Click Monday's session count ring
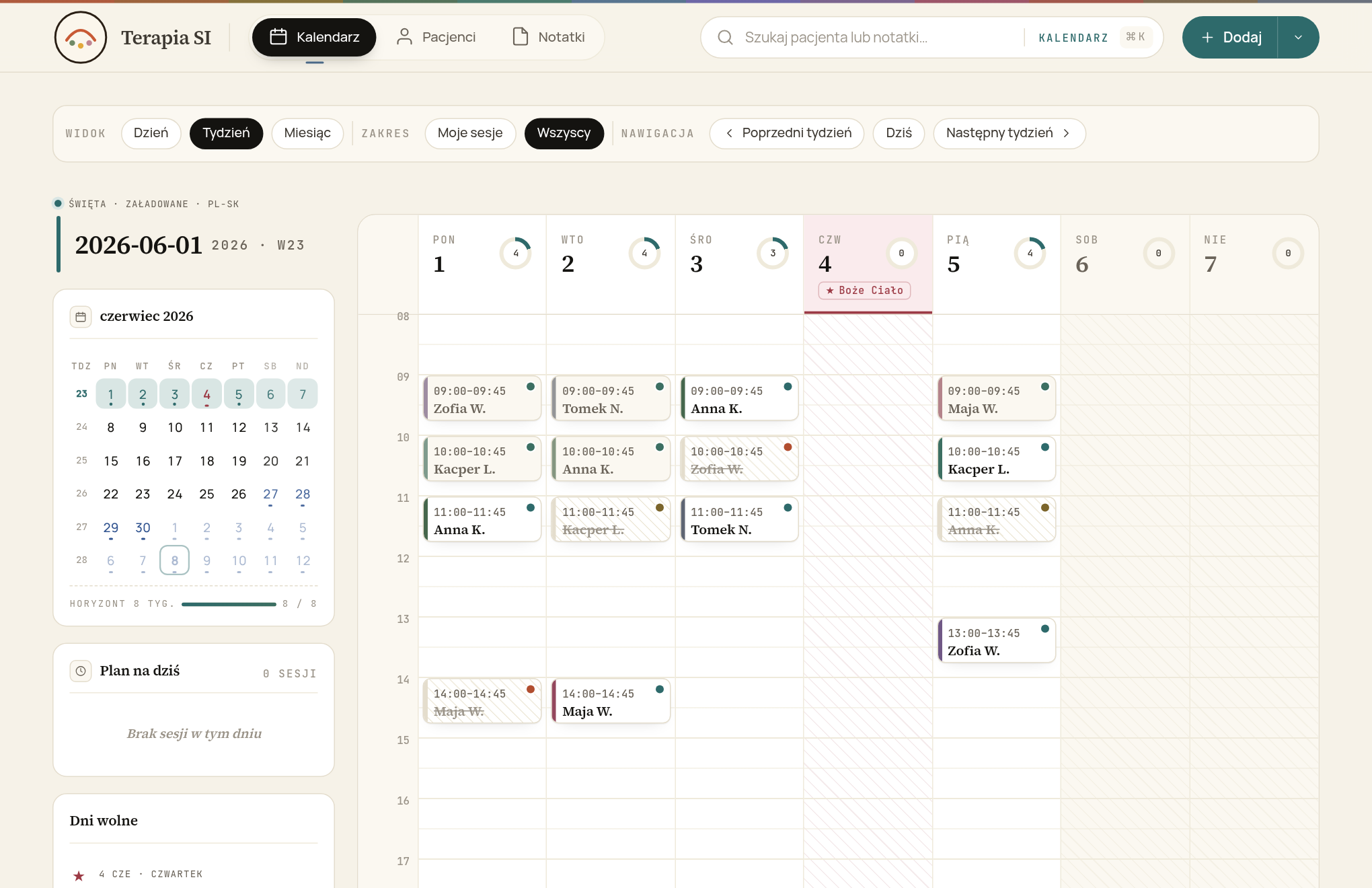 pos(516,254)
